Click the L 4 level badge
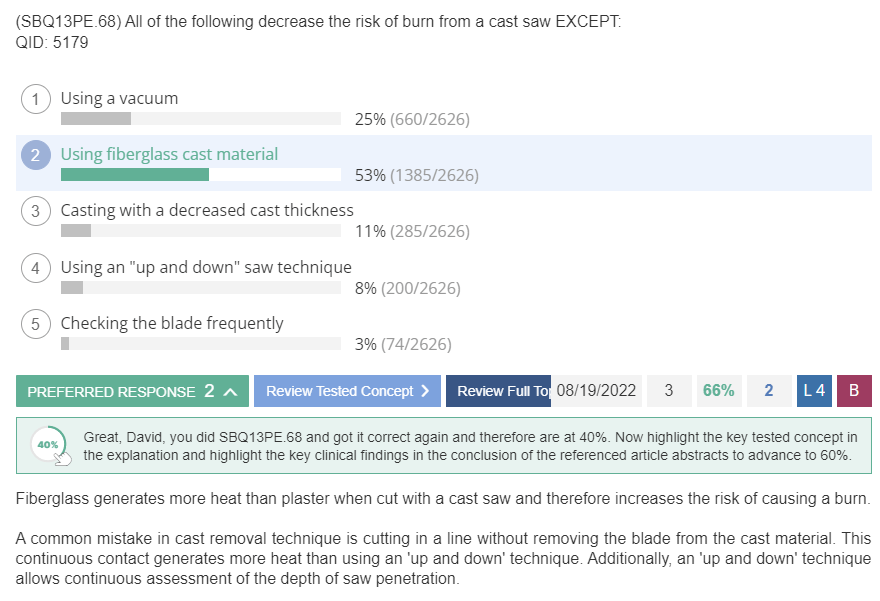The height and width of the screenshot is (601, 880). click(x=814, y=391)
